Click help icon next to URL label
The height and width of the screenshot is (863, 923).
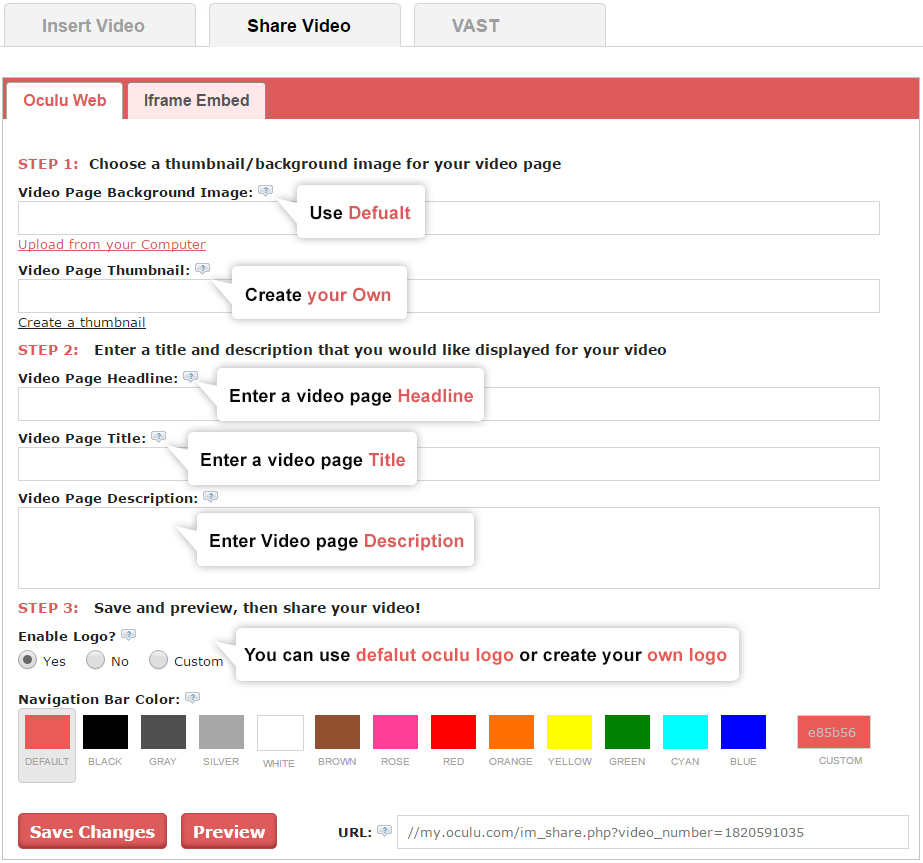pos(384,831)
